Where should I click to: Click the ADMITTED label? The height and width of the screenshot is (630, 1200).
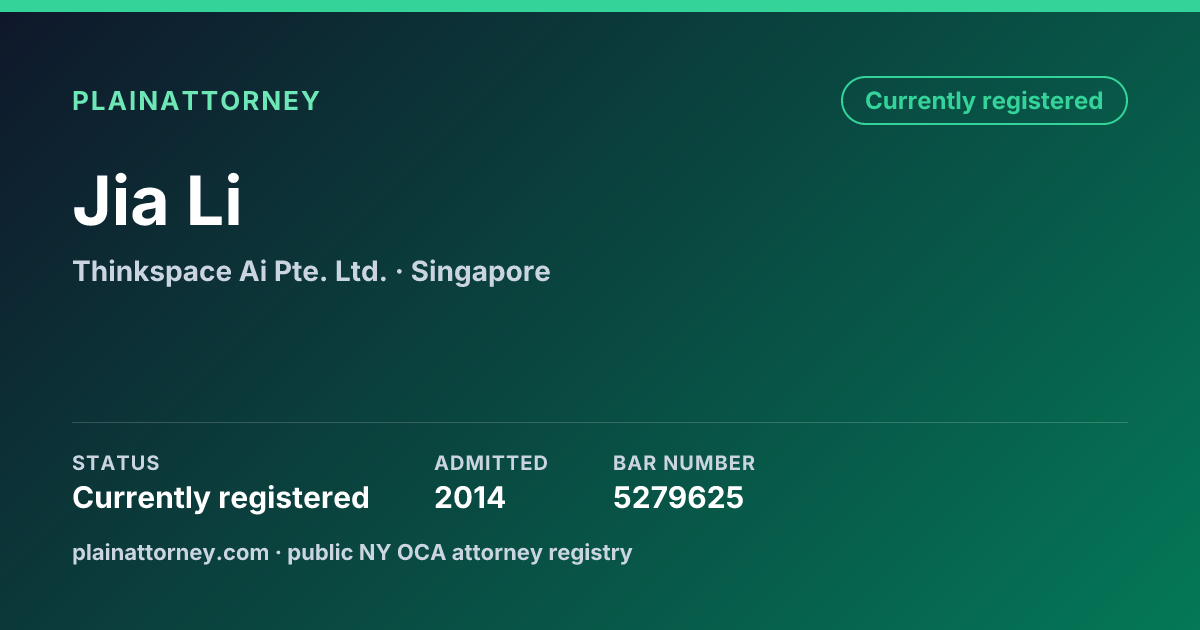click(491, 463)
